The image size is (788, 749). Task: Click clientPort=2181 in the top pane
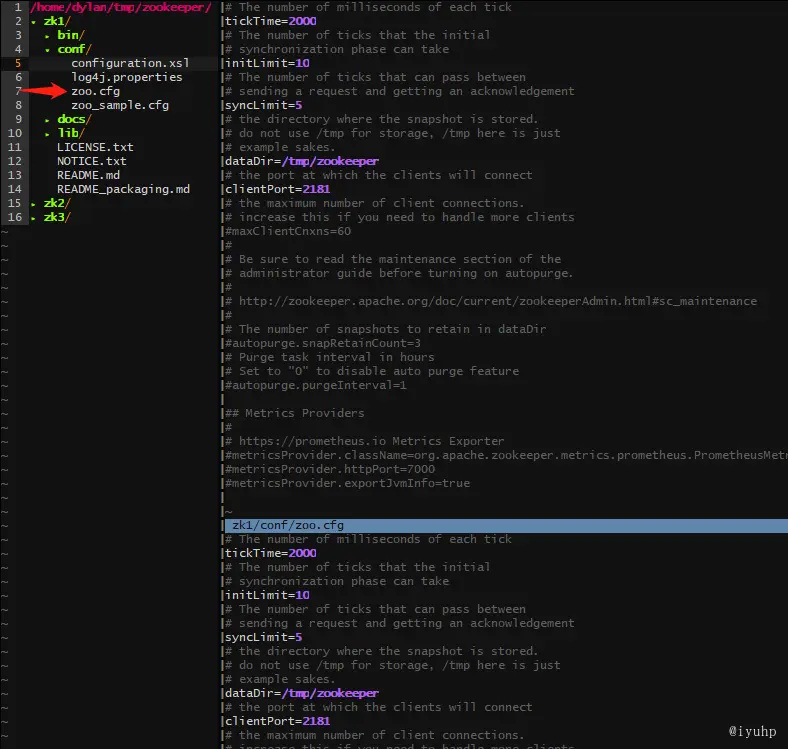277,190
